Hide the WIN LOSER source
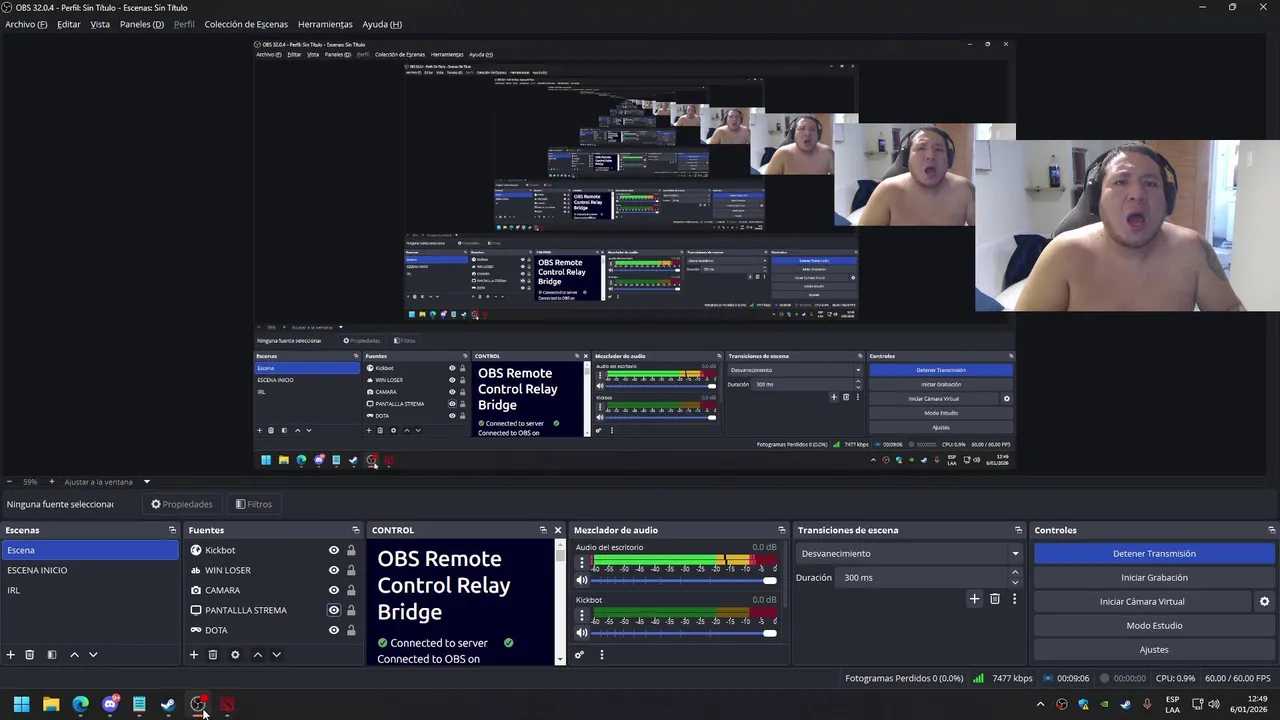This screenshot has width=1280, height=720. coord(334,570)
